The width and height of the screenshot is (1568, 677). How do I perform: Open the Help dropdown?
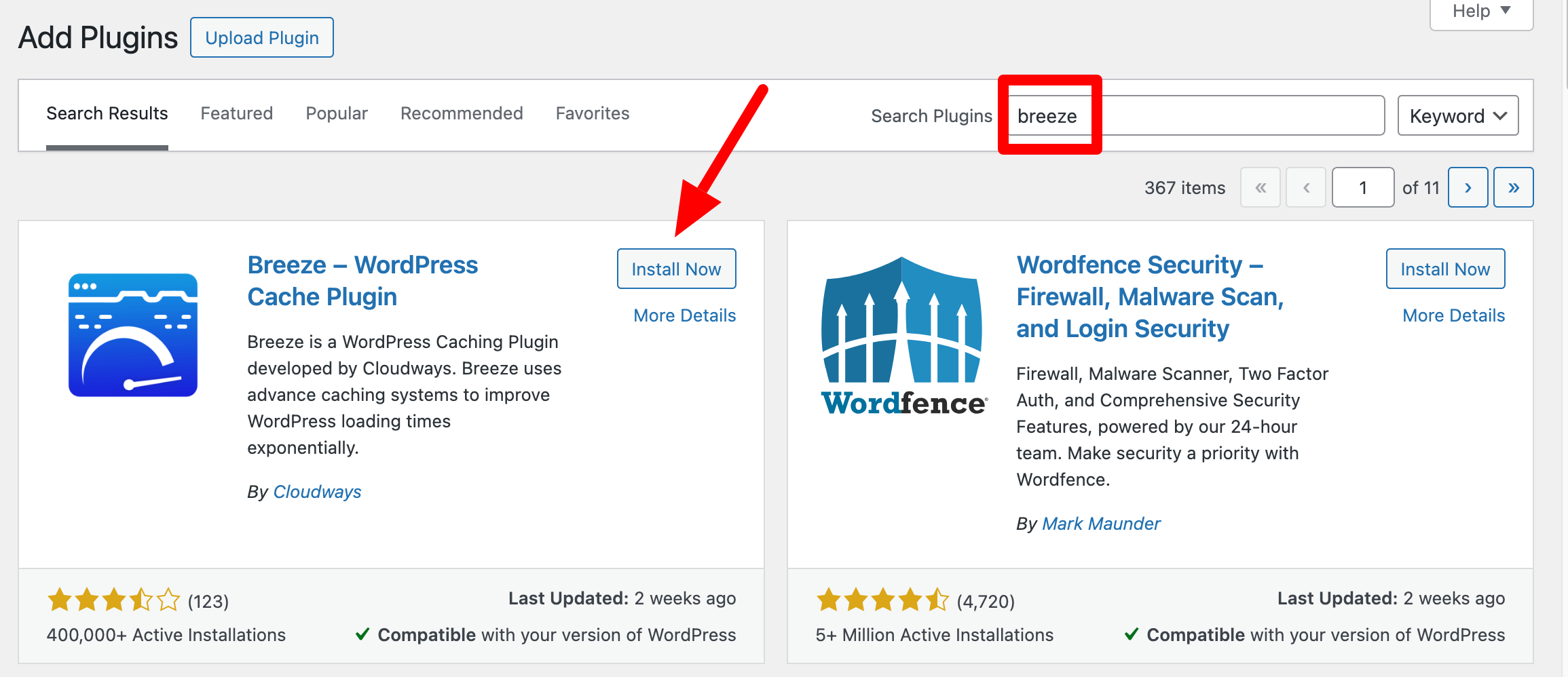coord(1481,12)
